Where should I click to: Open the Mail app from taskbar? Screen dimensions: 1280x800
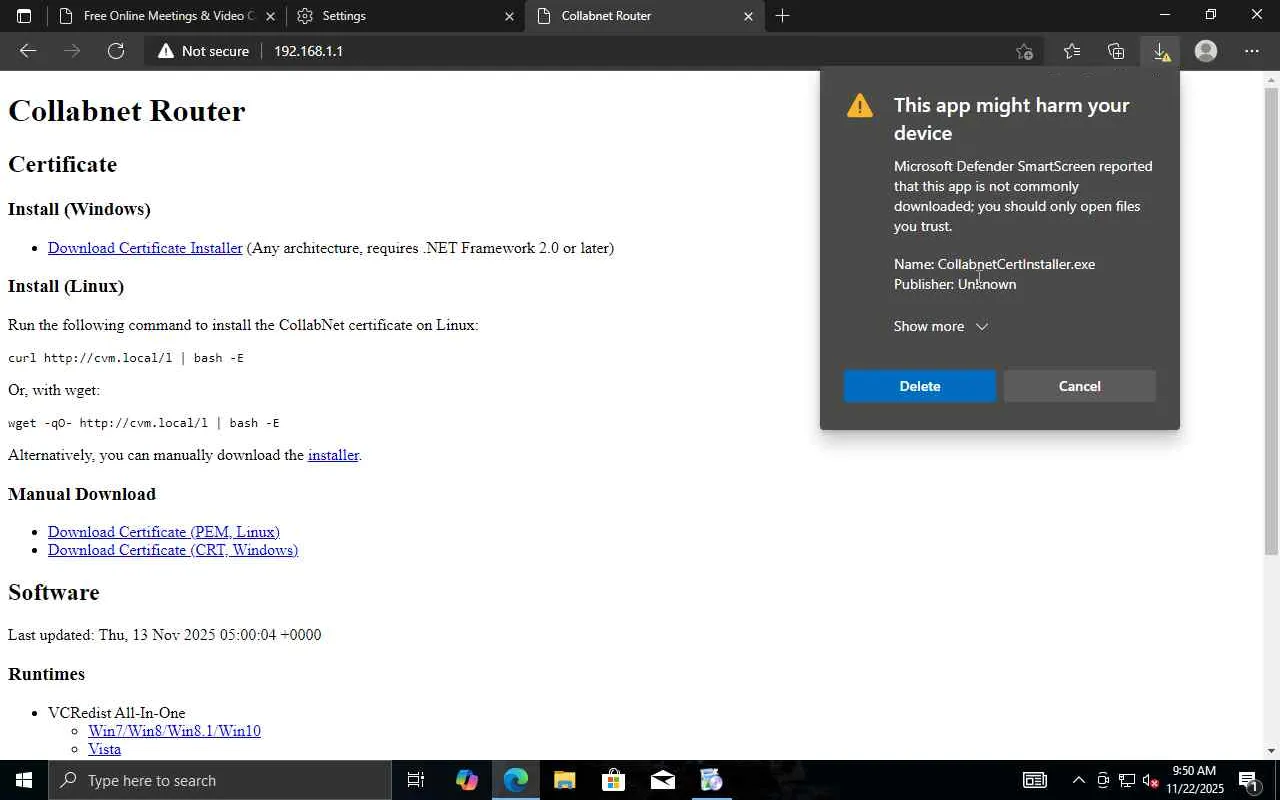(x=662, y=780)
